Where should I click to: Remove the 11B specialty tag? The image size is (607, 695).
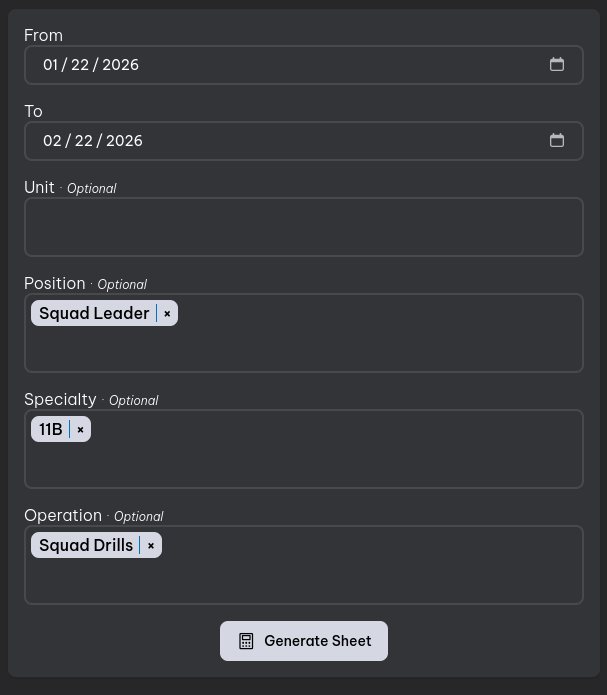click(80, 430)
